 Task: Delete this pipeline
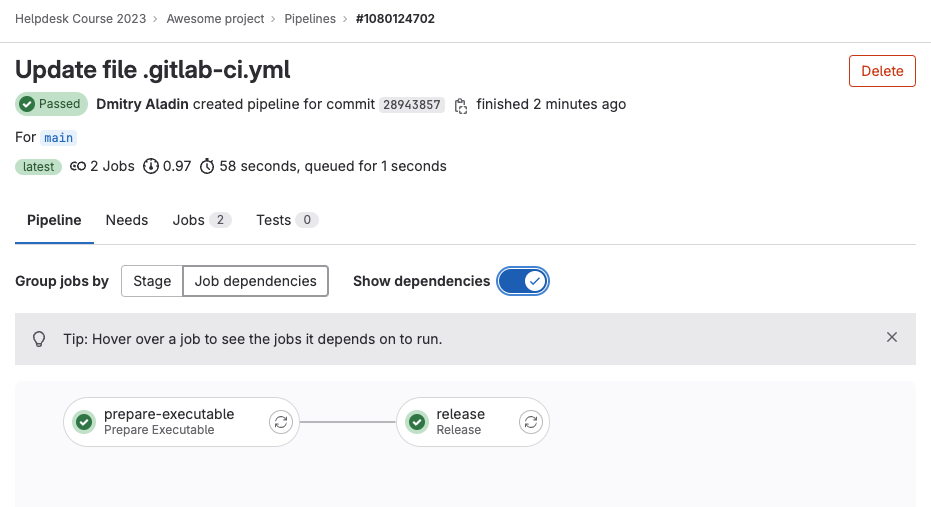(x=881, y=71)
